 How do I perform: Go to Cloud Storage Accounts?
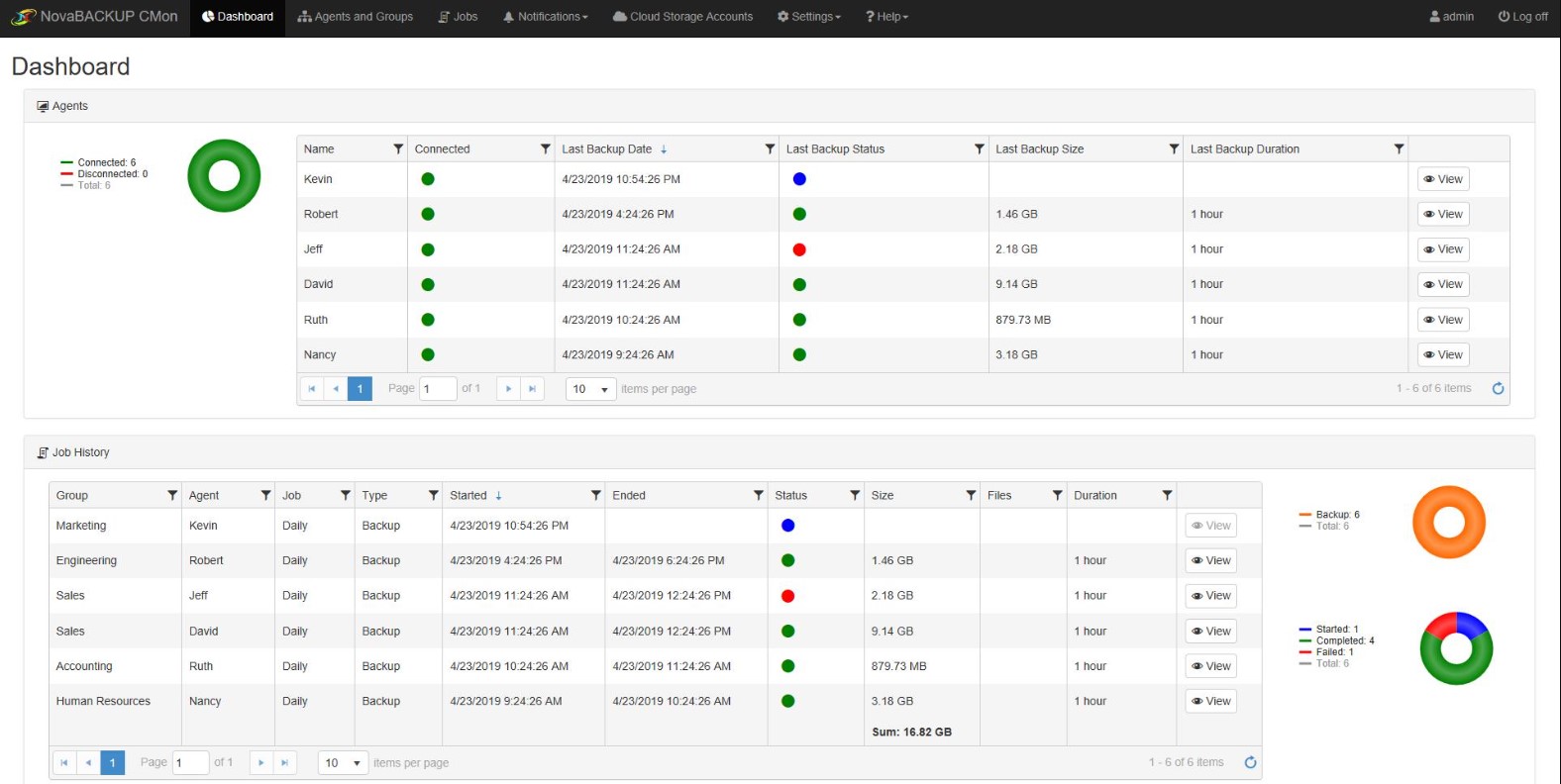682,17
